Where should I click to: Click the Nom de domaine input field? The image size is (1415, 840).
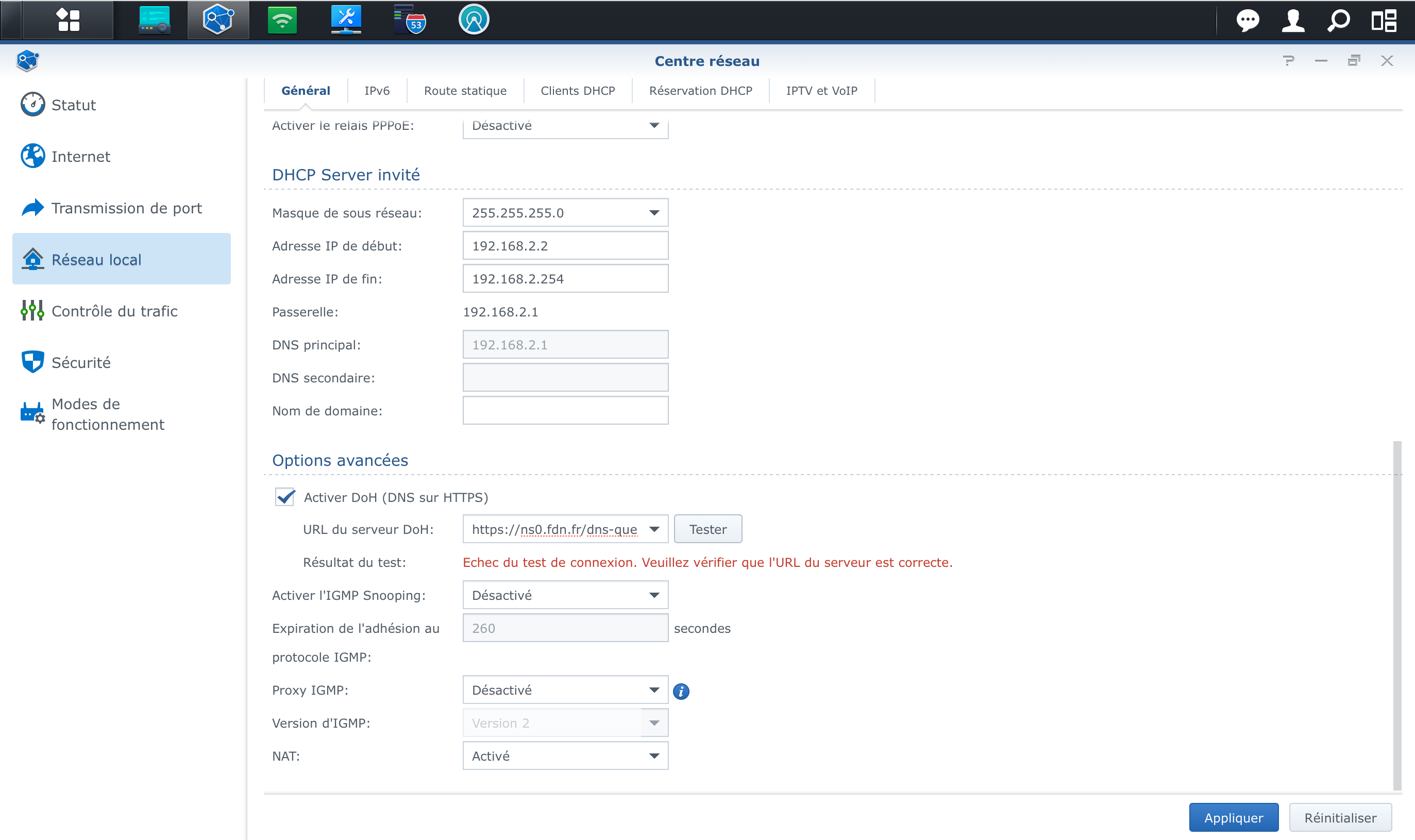[x=565, y=410]
